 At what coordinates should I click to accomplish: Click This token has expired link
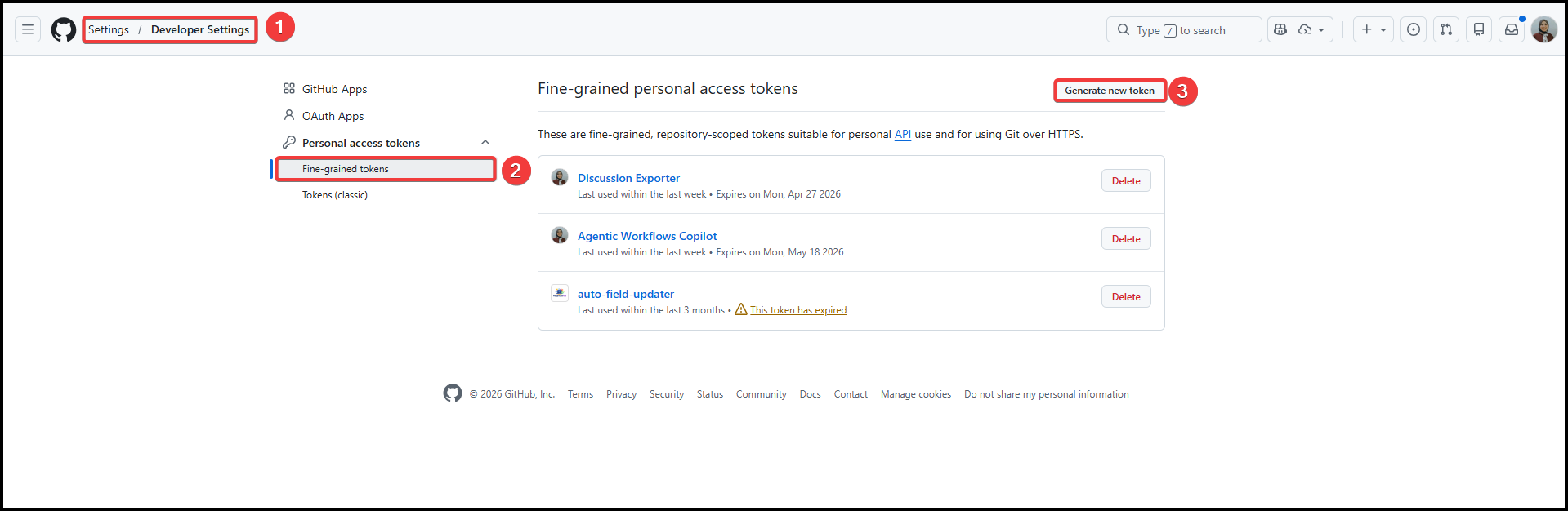(797, 310)
